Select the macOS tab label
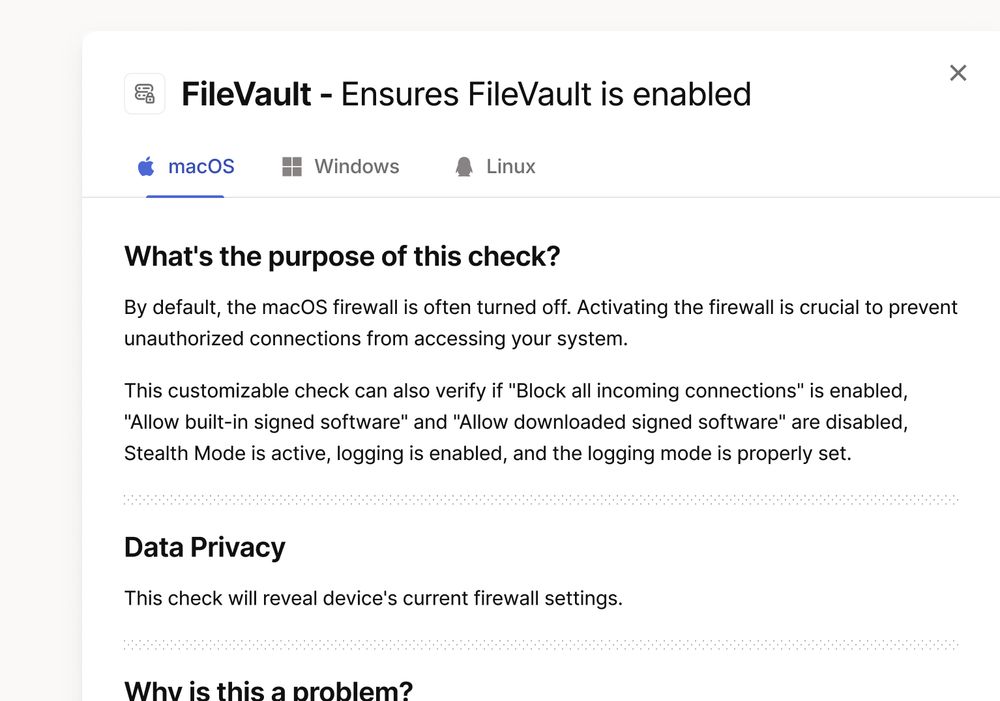 pos(201,166)
